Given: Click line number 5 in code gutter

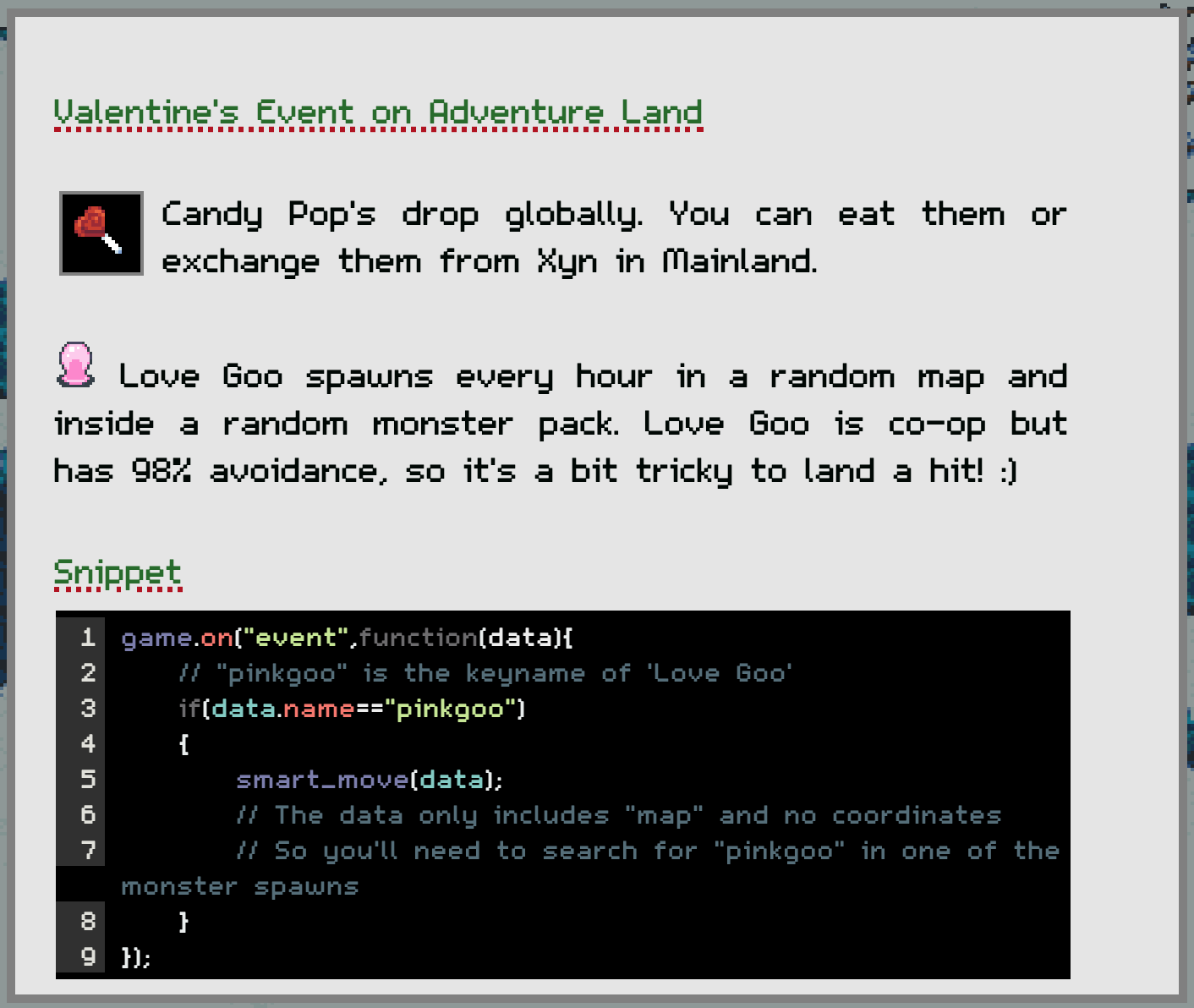Looking at the screenshot, I should pyautogui.click(x=87, y=779).
